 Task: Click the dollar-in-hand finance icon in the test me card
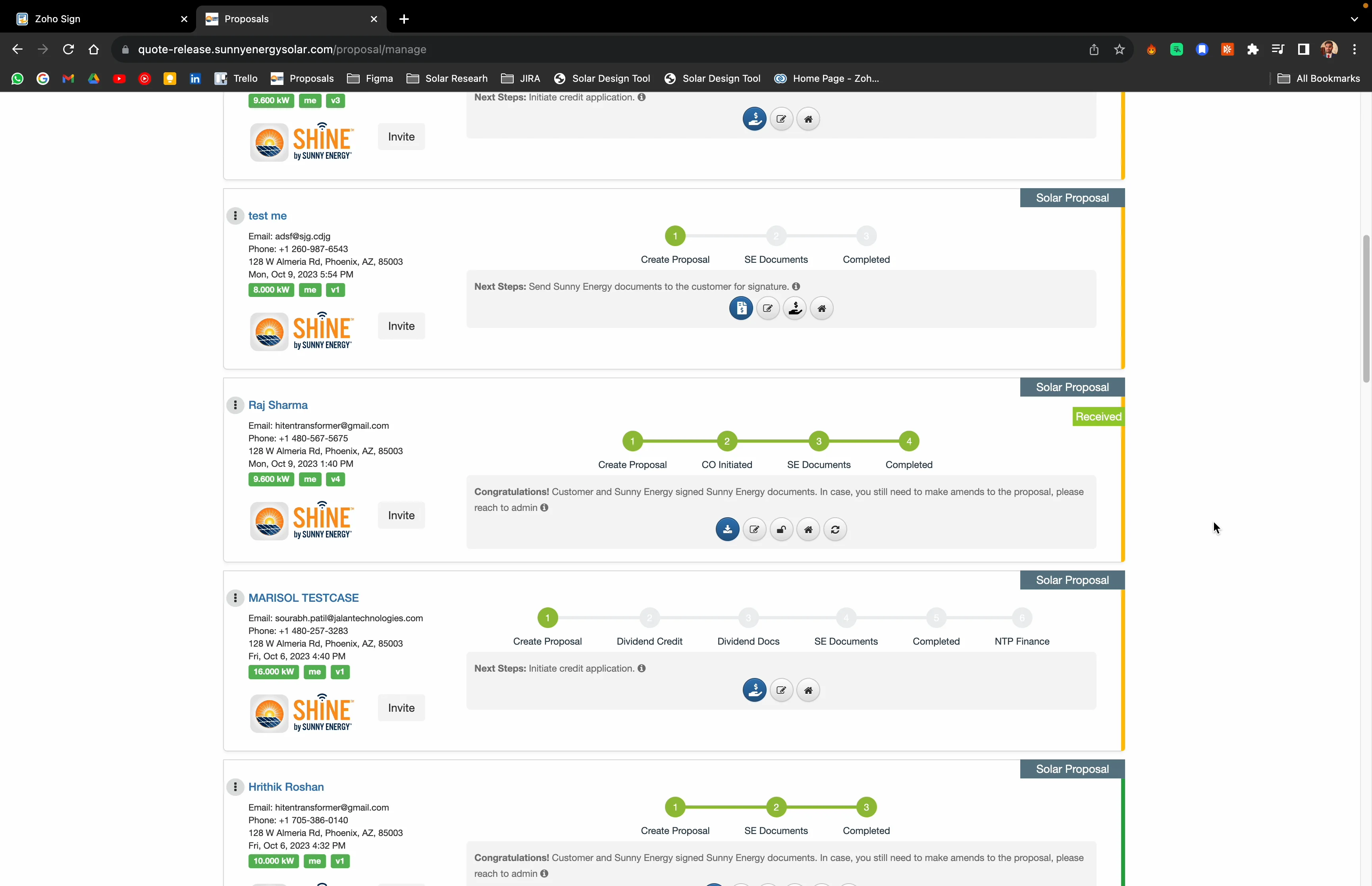click(x=794, y=308)
